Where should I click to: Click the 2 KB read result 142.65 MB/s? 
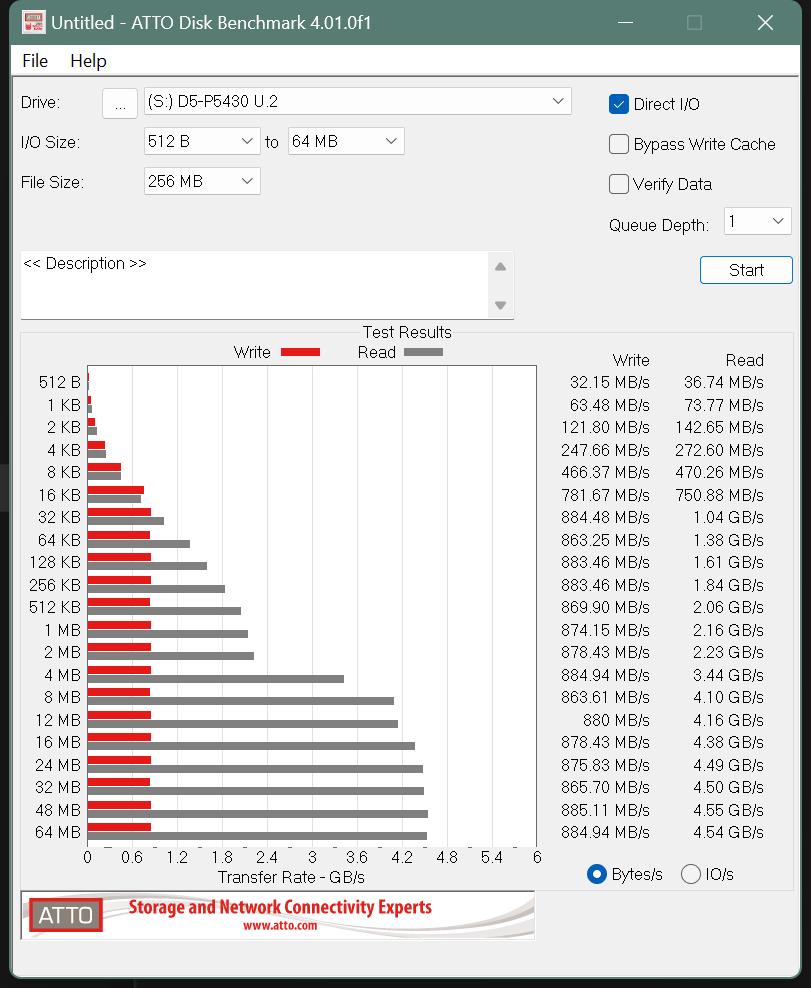(x=719, y=428)
